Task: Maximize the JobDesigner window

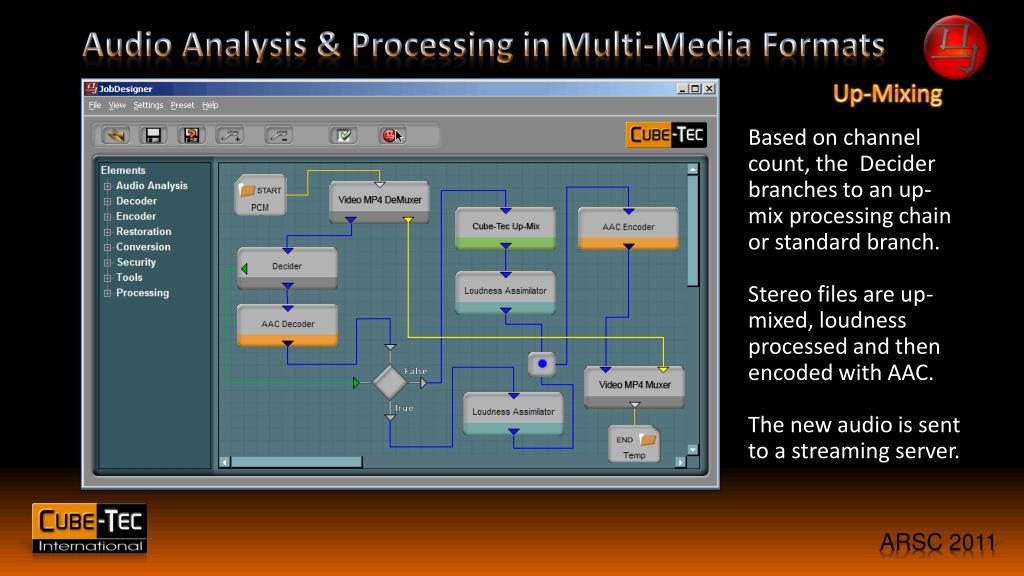Action: (695, 88)
